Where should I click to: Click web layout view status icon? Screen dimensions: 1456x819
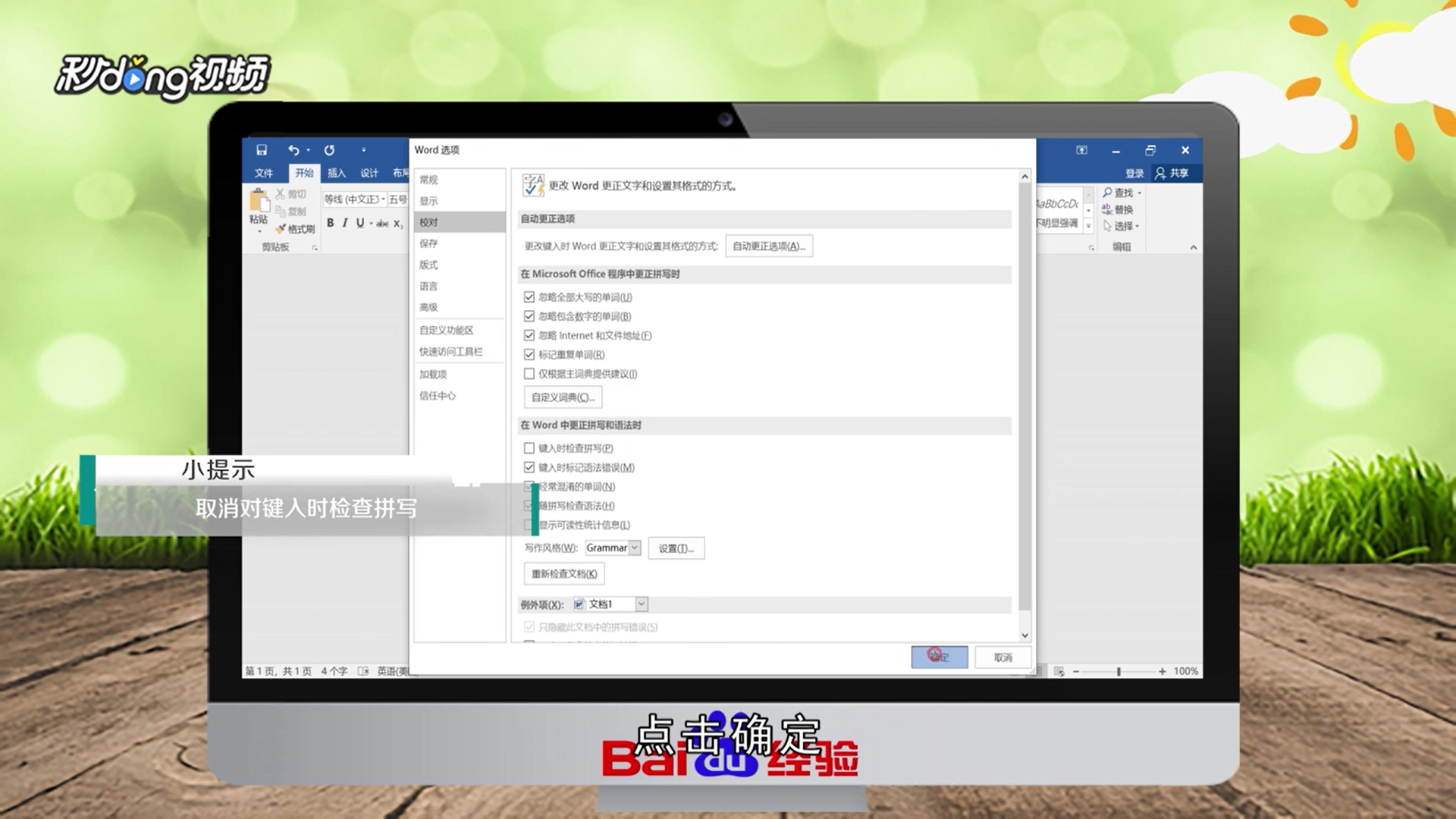[x=1059, y=671]
